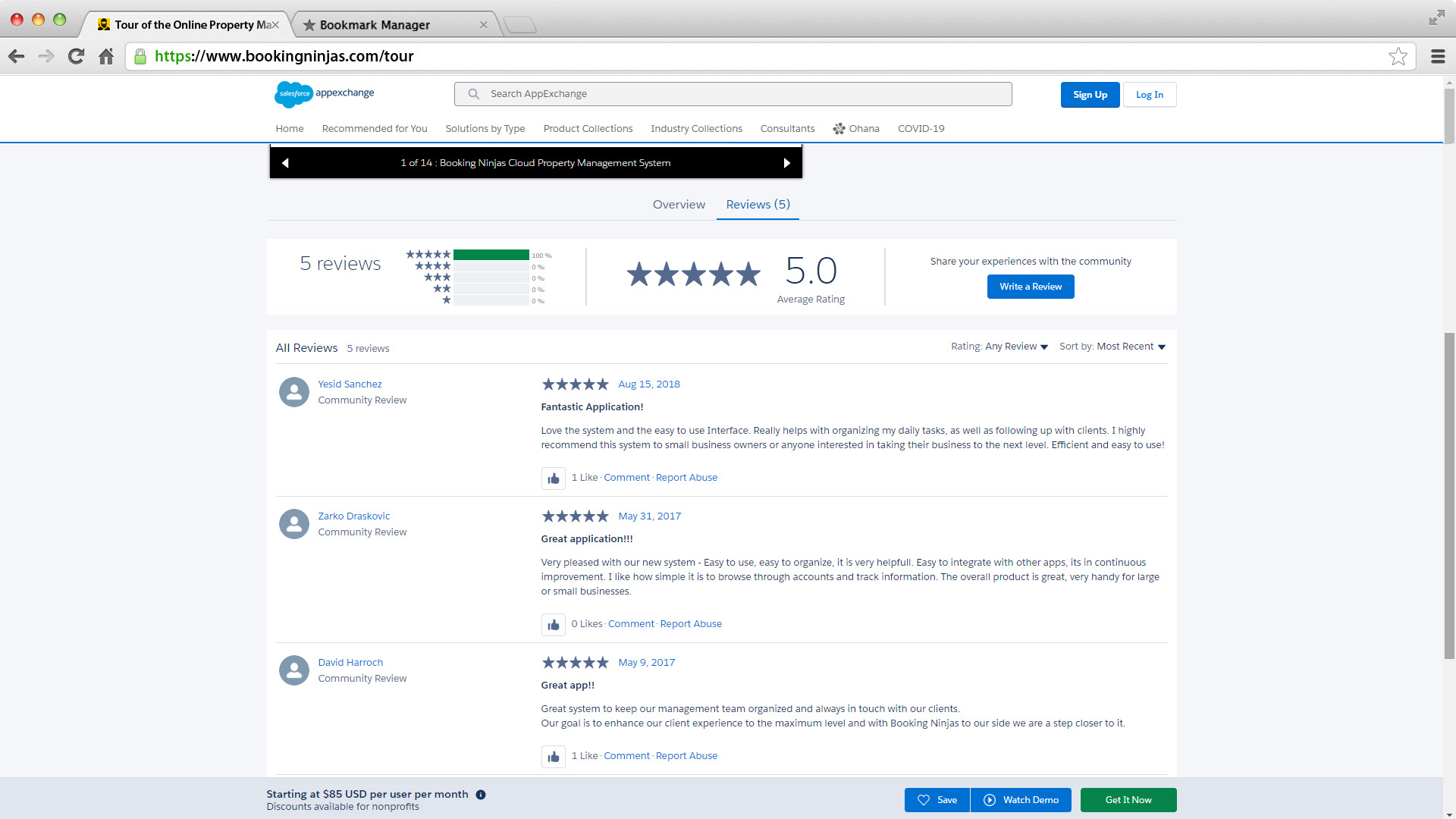
Task: Open a new browser tab
Action: (520, 26)
